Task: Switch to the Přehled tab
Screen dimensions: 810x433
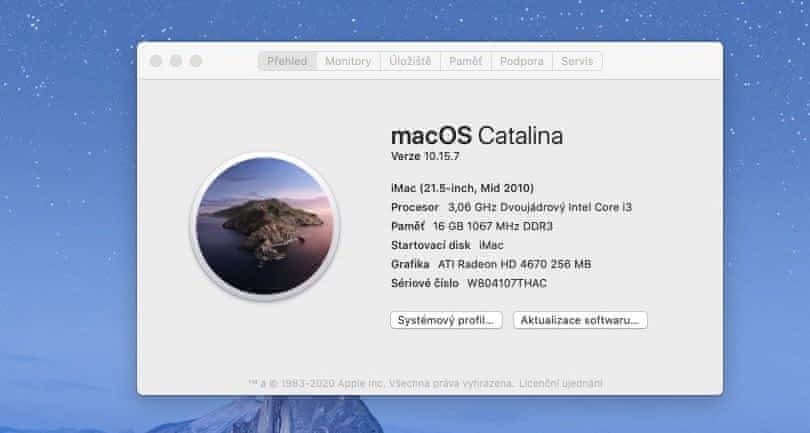Action: [x=287, y=61]
